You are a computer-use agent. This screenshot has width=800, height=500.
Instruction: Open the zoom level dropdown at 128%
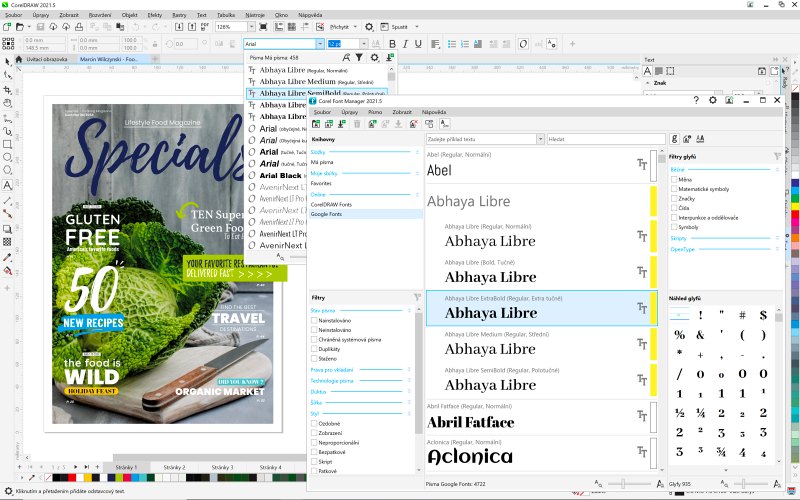point(251,27)
